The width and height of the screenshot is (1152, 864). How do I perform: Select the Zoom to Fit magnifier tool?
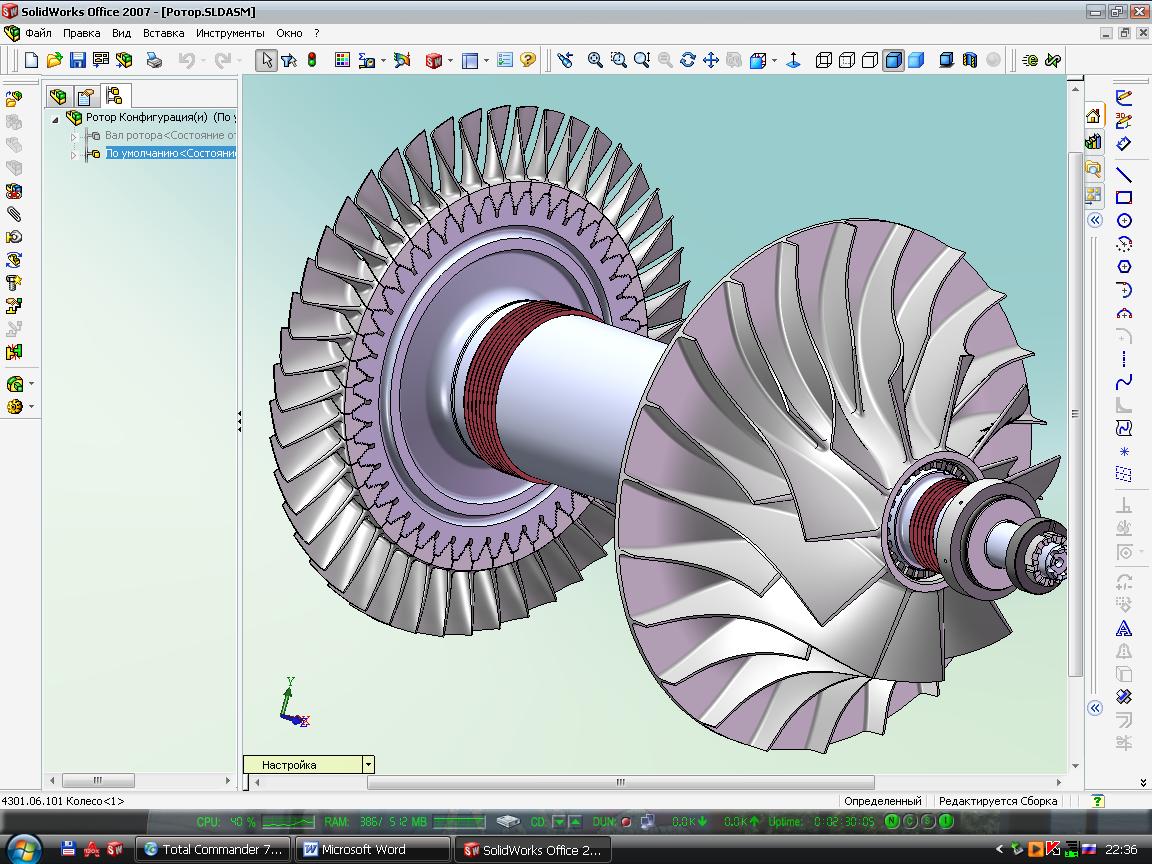click(595, 60)
